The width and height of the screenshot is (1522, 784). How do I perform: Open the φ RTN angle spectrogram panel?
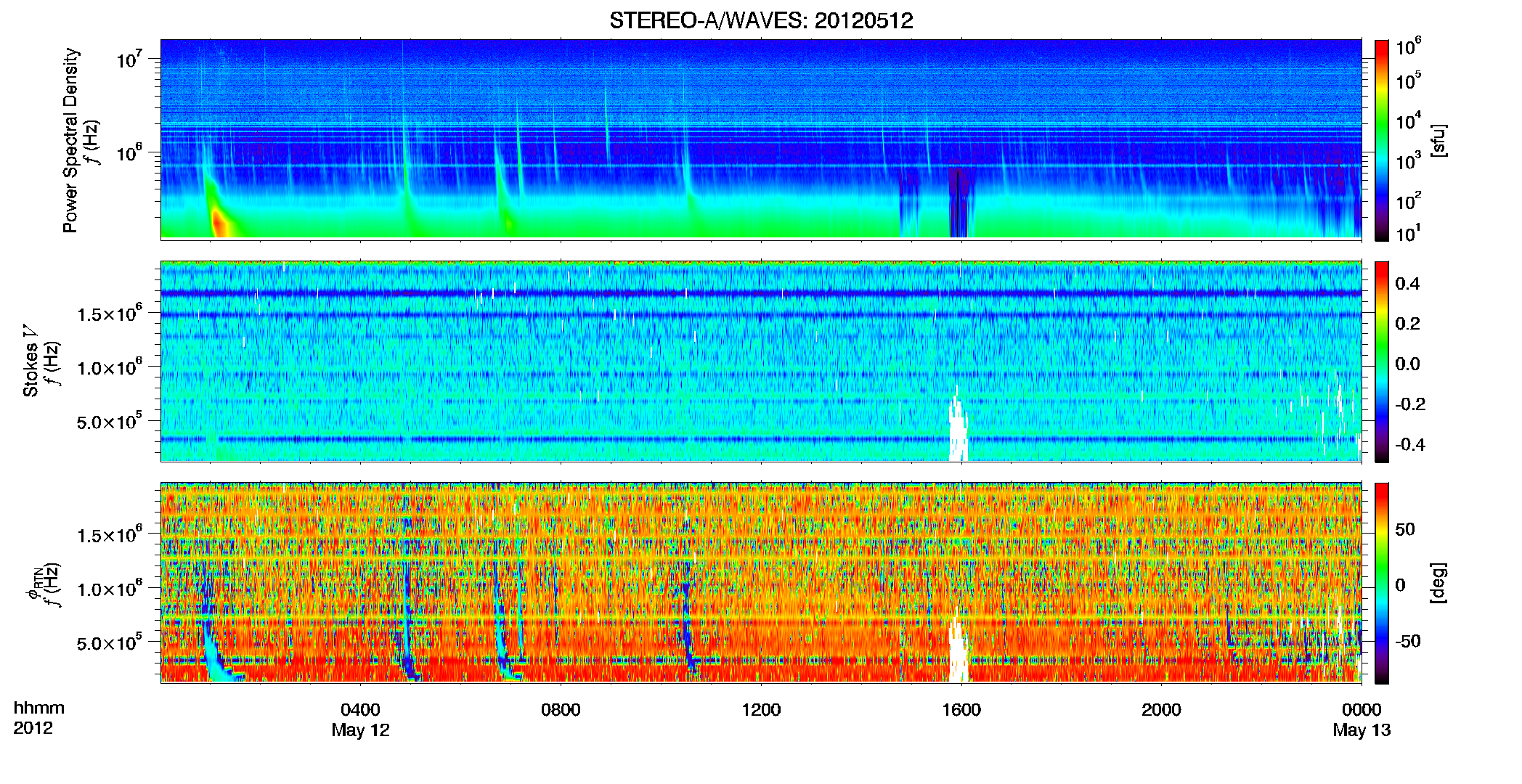(761, 582)
